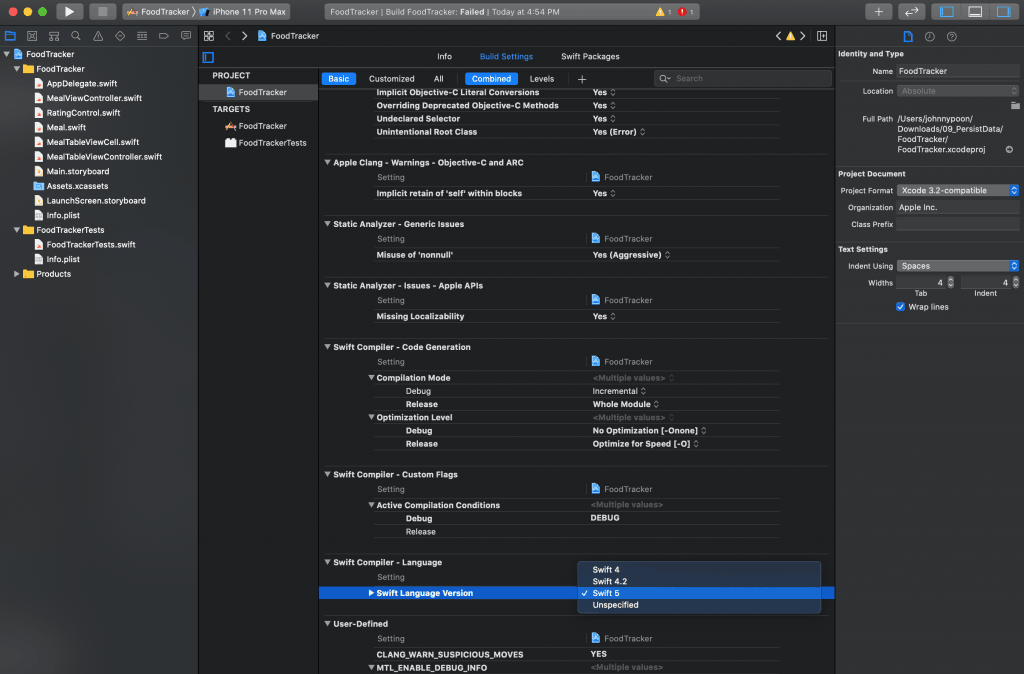Open the Info tab
The image size is (1024, 674).
pyautogui.click(x=444, y=57)
